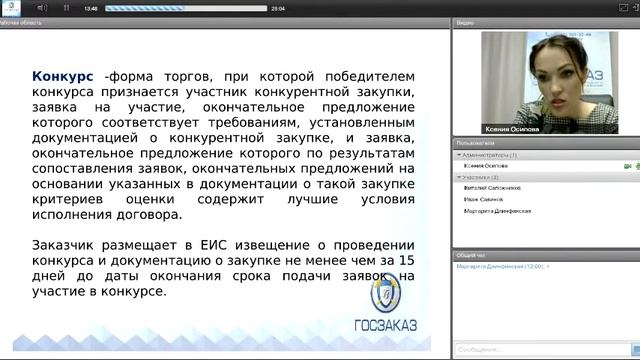Click the Общий чат panel header
640x360 pixels.
coord(546,255)
